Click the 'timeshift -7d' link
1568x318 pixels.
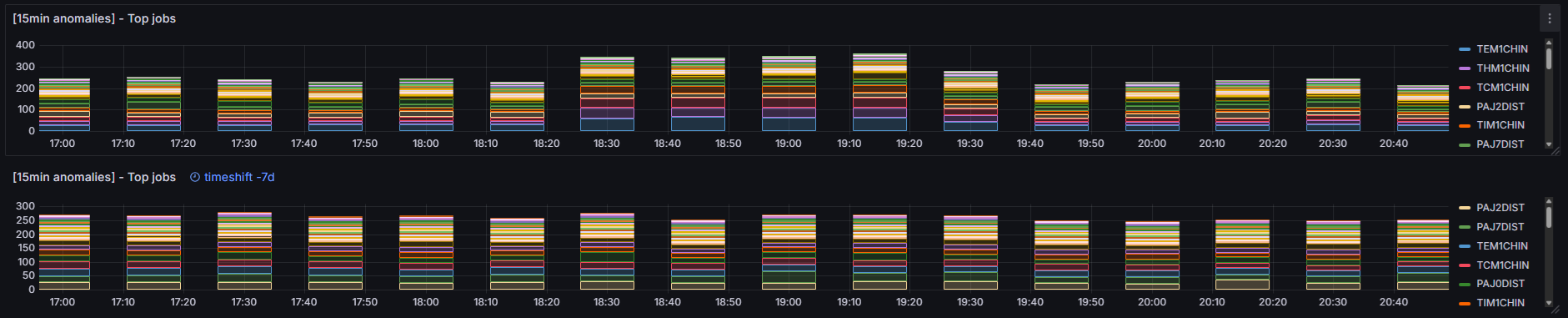tap(239, 177)
